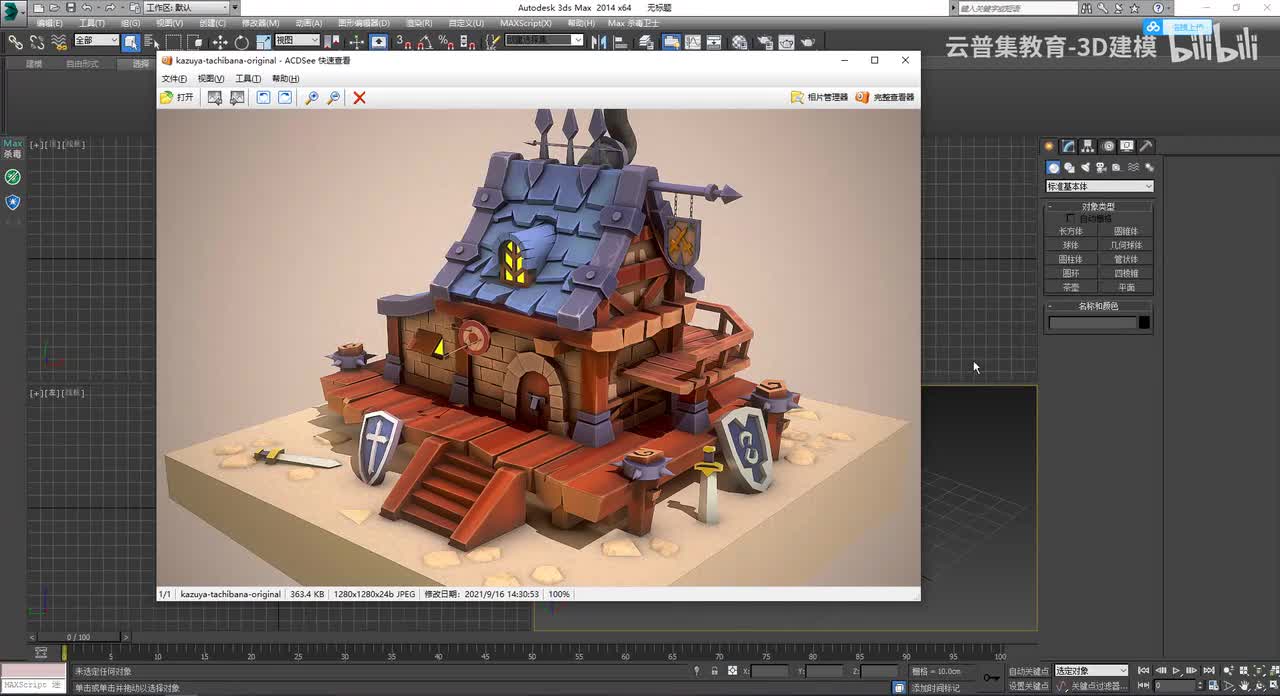Open the Modify panel tab icon
The image size is (1280, 696).
click(1068, 146)
